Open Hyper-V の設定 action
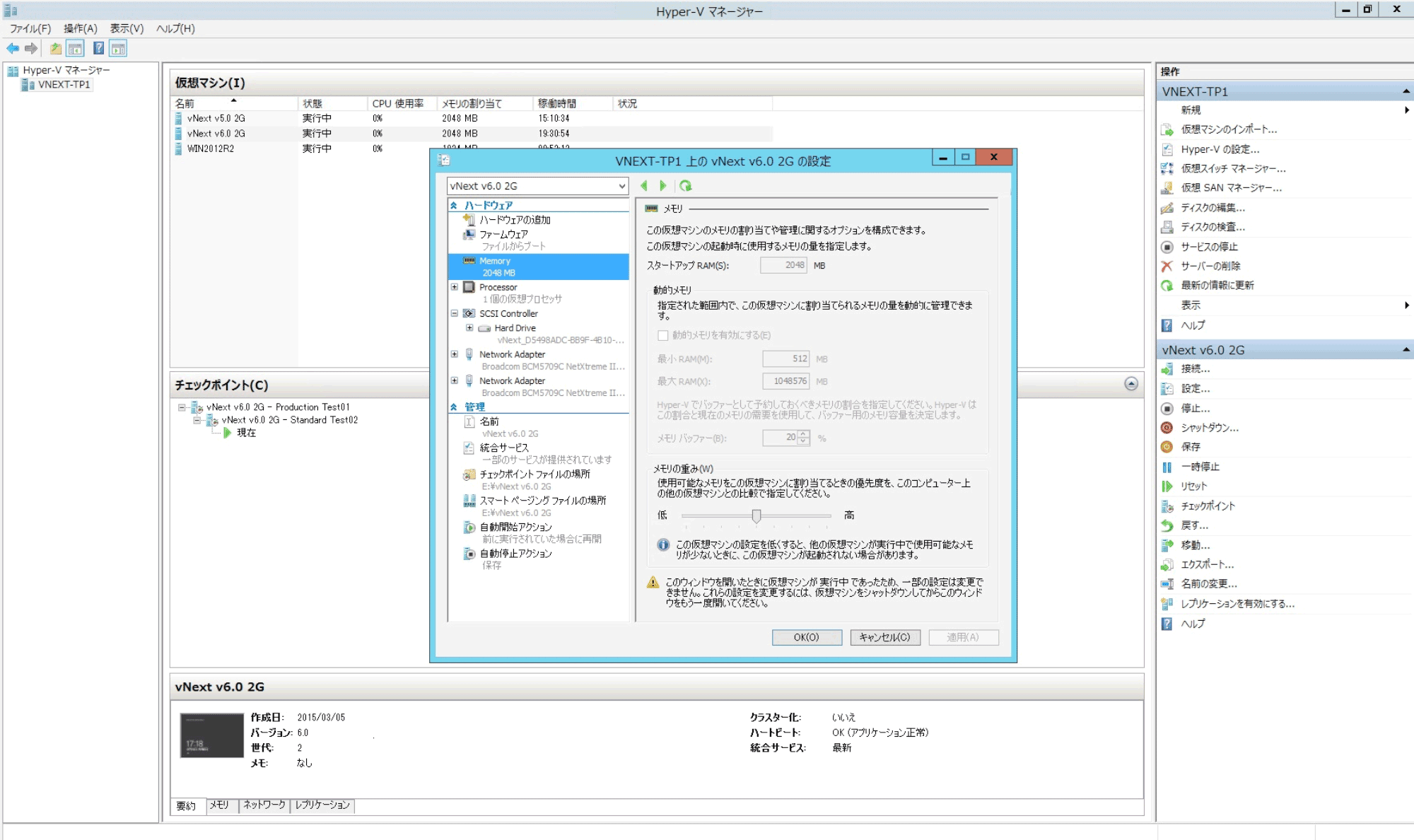The height and width of the screenshot is (840, 1414). 1220,149
